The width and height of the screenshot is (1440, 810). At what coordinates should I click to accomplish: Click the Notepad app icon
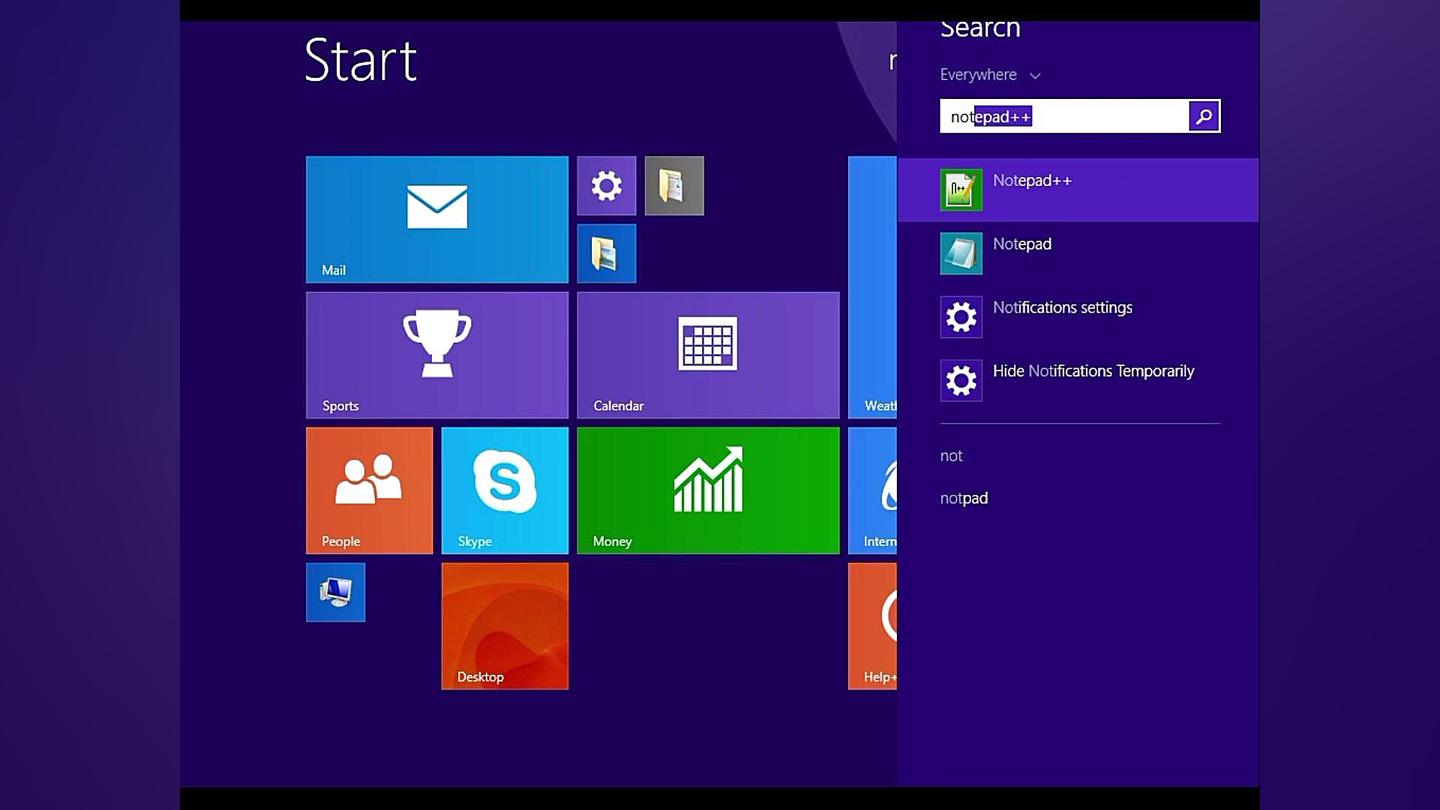point(961,253)
